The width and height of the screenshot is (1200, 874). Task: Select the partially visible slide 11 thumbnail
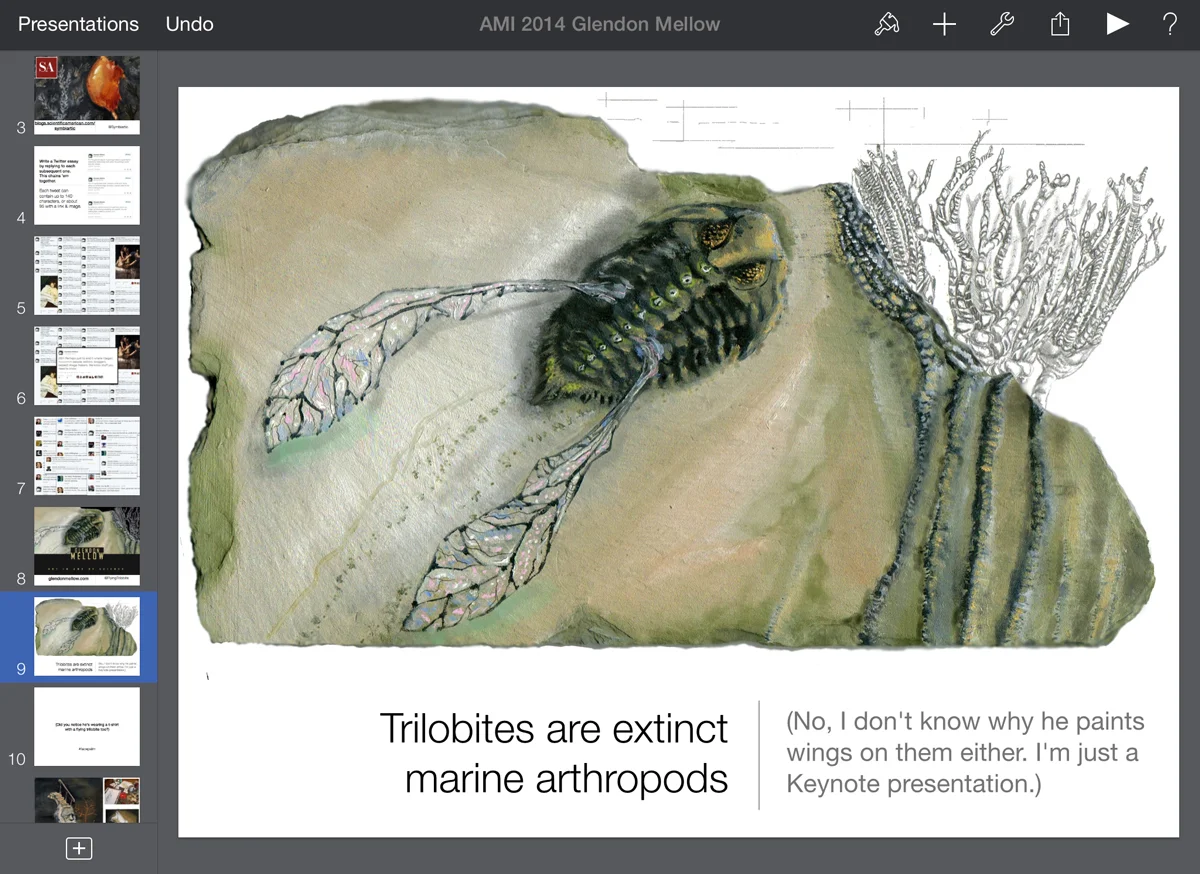point(87,800)
